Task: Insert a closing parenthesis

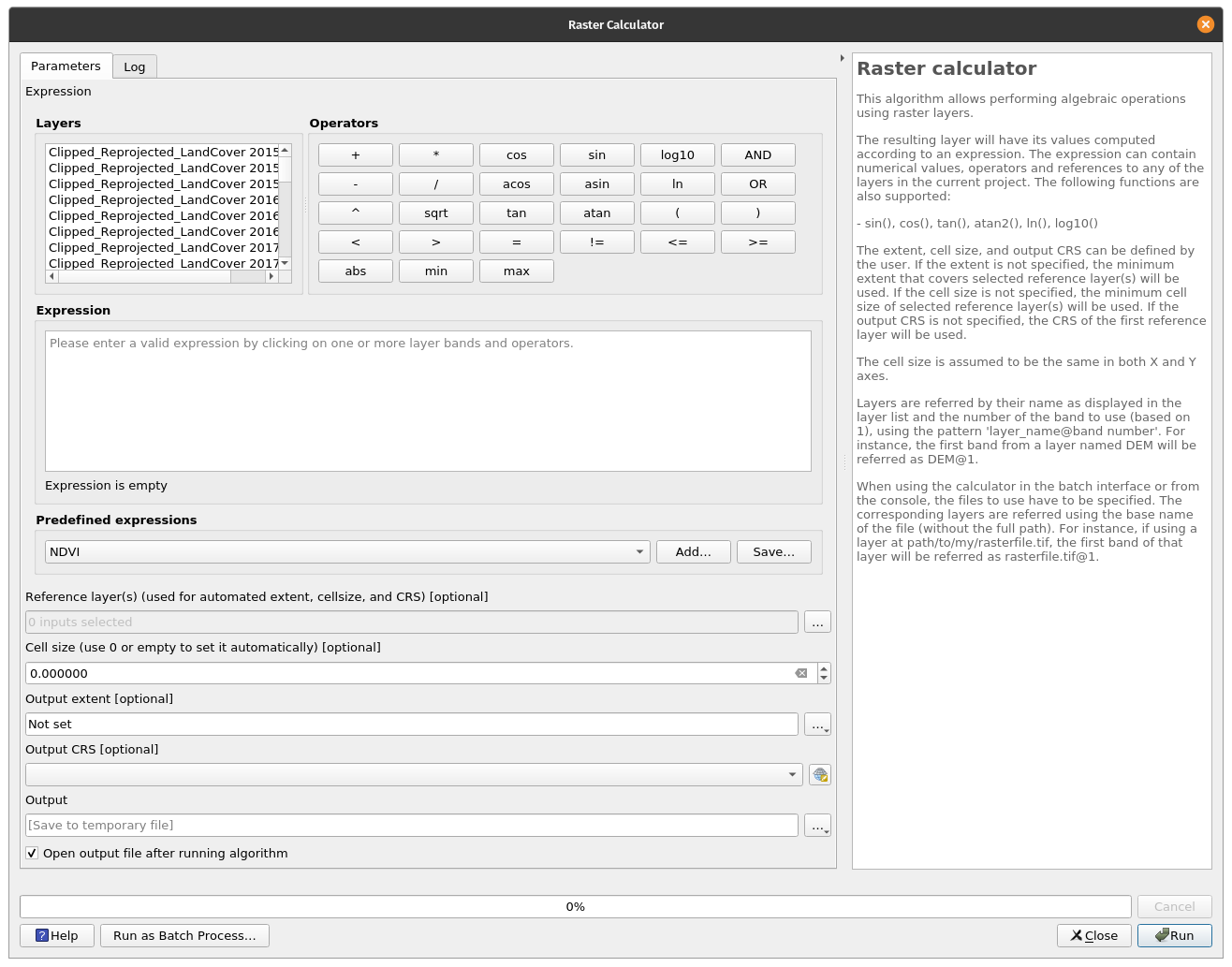Action: 758,213
